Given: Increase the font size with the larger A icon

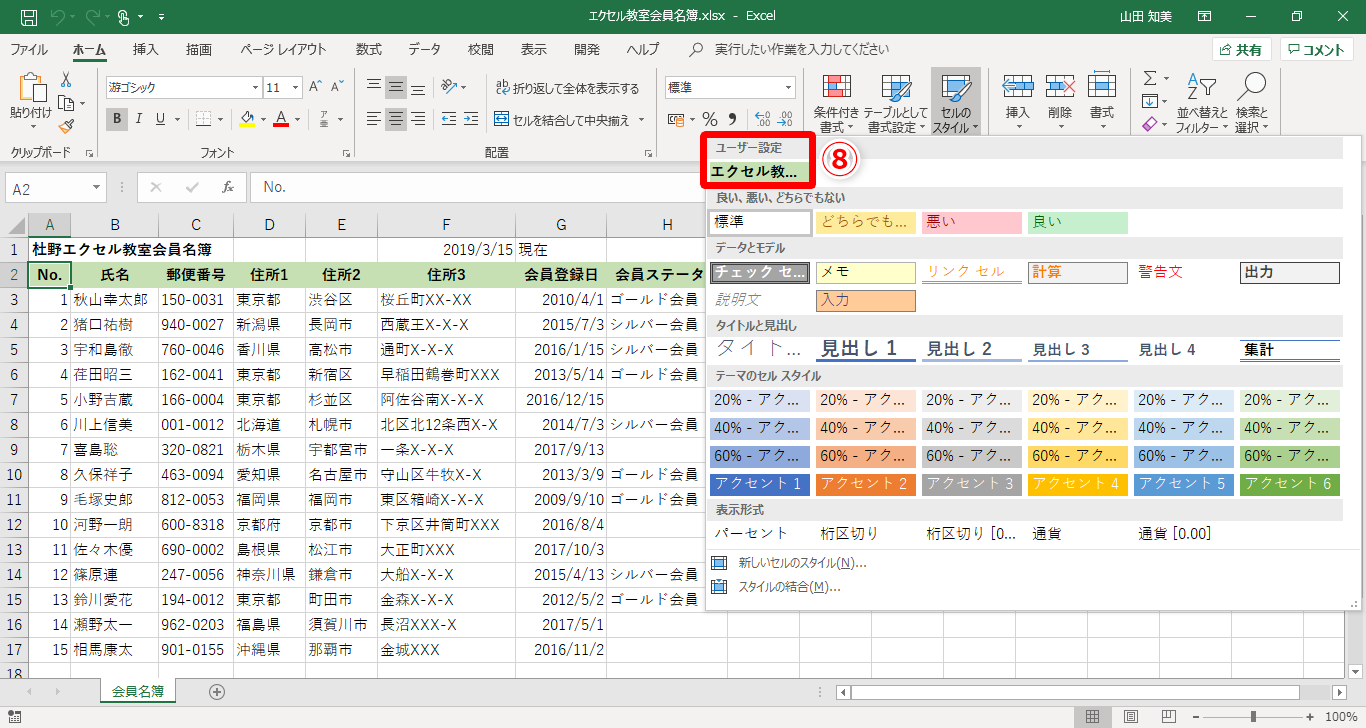Looking at the screenshot, I should [x=315, y=87].
